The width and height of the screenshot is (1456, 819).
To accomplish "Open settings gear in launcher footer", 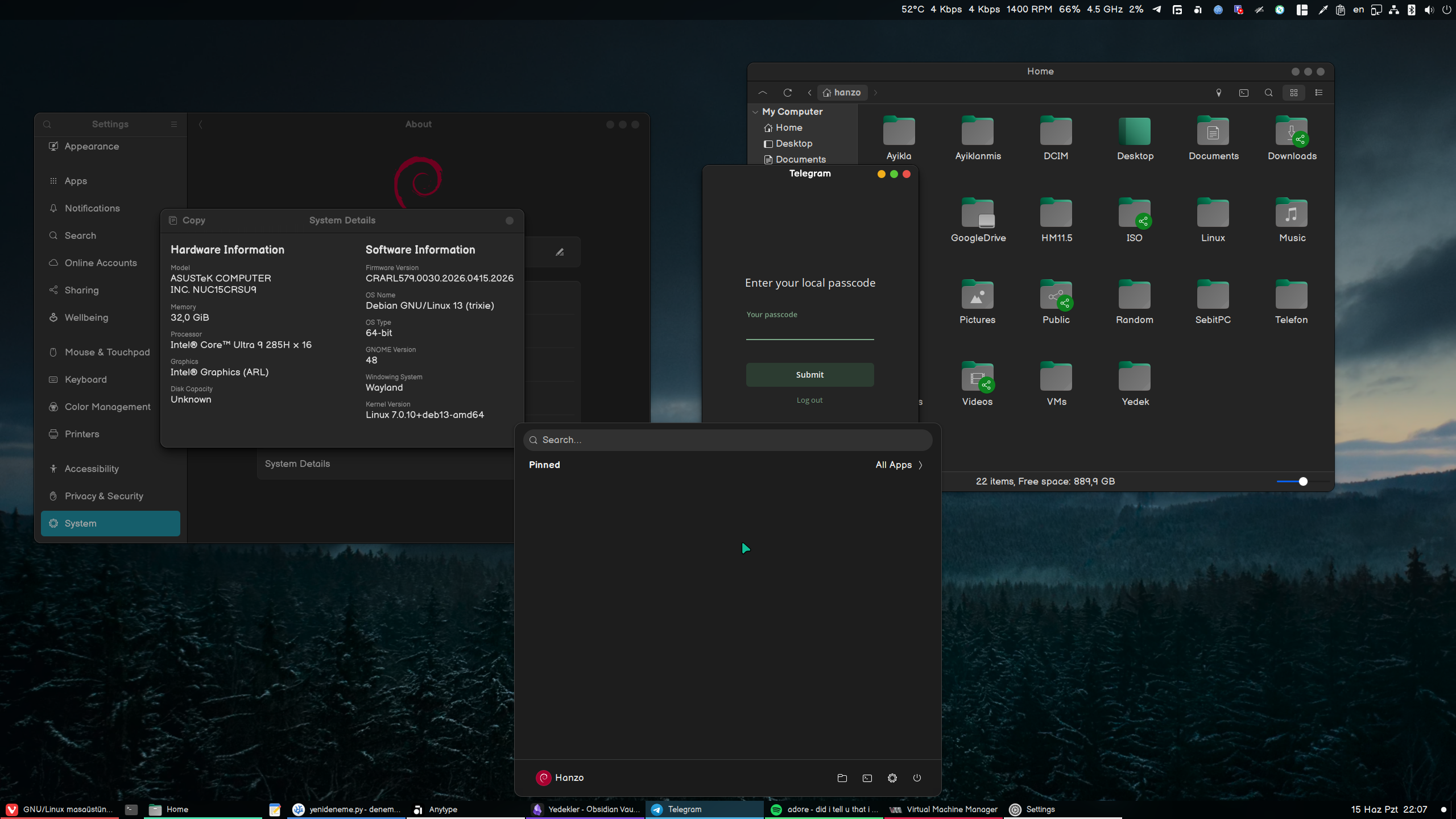I will (892, 779).
